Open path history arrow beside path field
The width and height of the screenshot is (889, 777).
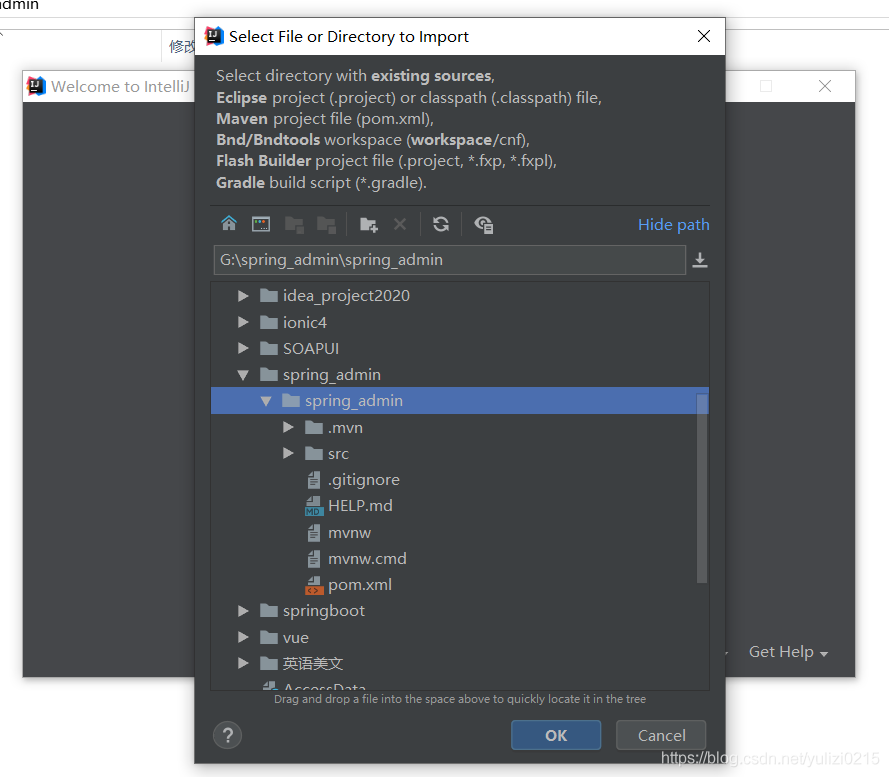click(x=700, y=260)
